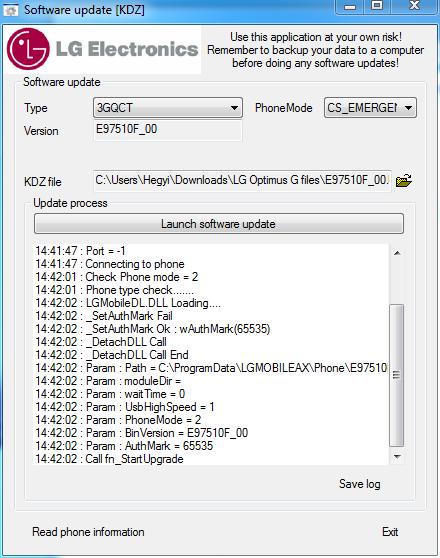The height and width of the screenshot is (558, 440).
Task: Click the KDZ file path field
Action: tap(242, 180)
